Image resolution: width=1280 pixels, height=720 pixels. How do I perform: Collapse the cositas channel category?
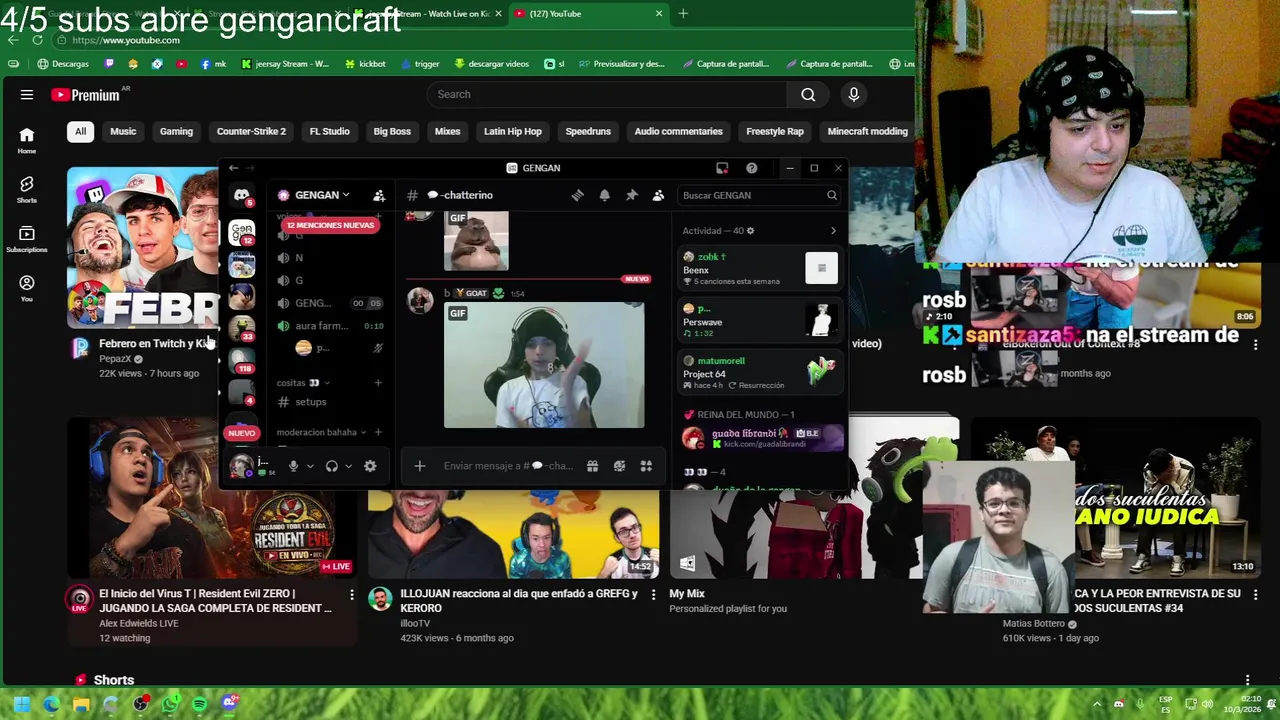coord(303,382)
